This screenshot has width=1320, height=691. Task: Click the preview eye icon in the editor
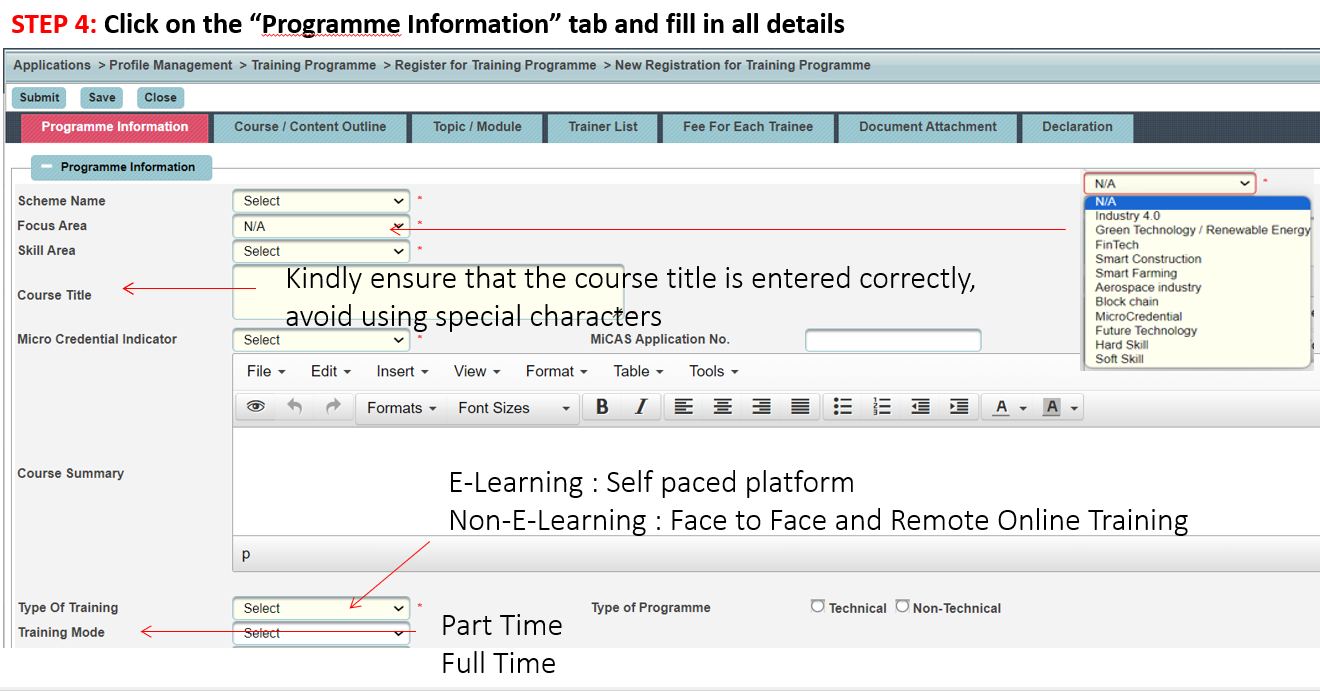pyautogui.click(x=256, y=407)
